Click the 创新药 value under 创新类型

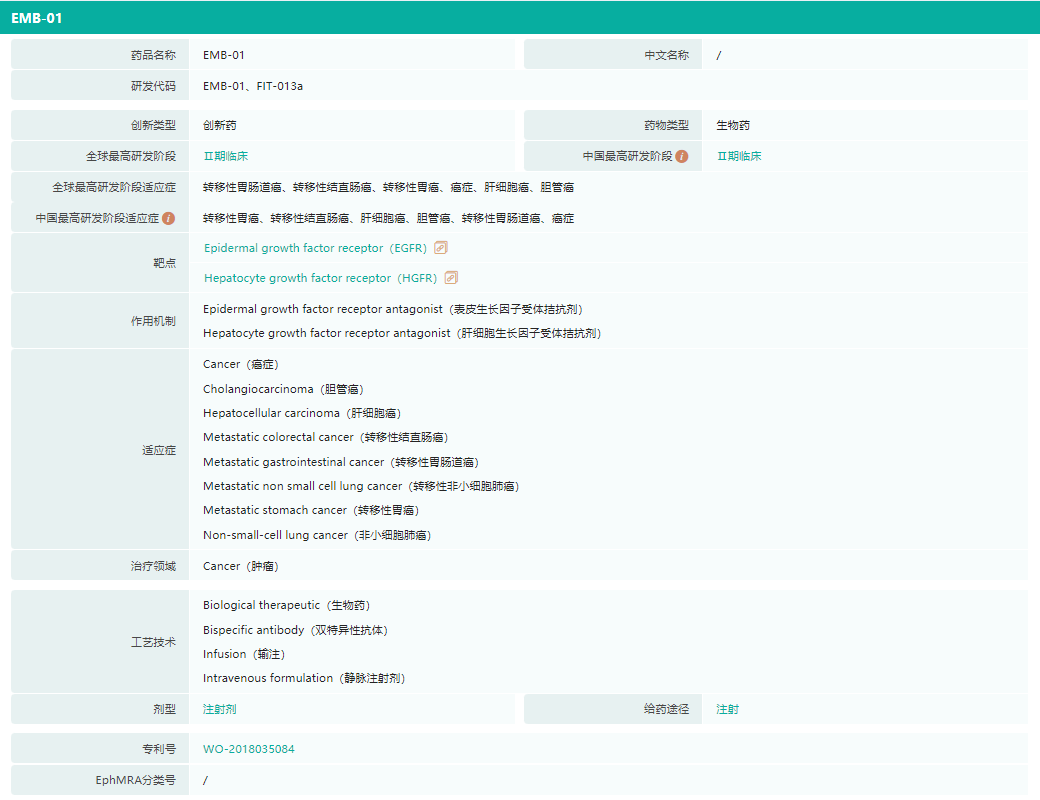pyautogui.click(x=219, y=126)
